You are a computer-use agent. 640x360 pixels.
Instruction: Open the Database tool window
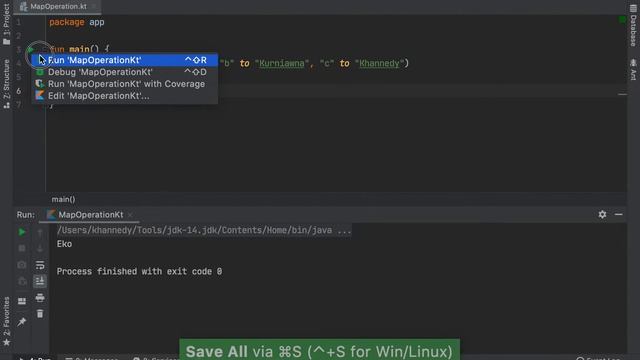coord(633,26)
